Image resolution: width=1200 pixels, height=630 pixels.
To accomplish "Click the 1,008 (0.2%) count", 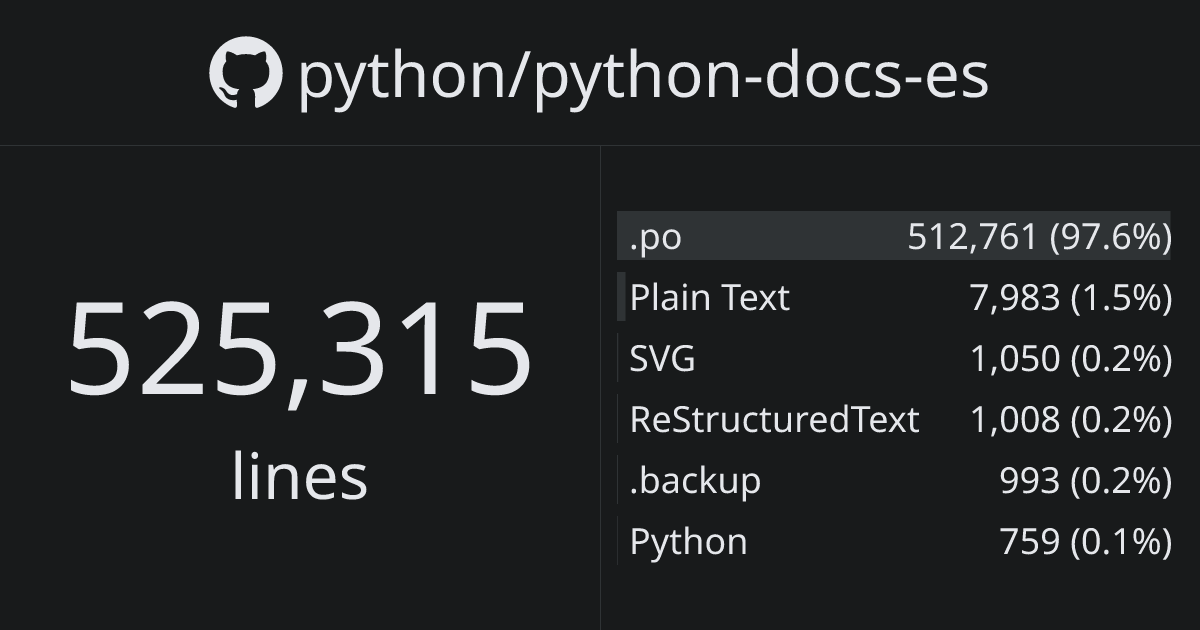I will tap(1070, 420).
